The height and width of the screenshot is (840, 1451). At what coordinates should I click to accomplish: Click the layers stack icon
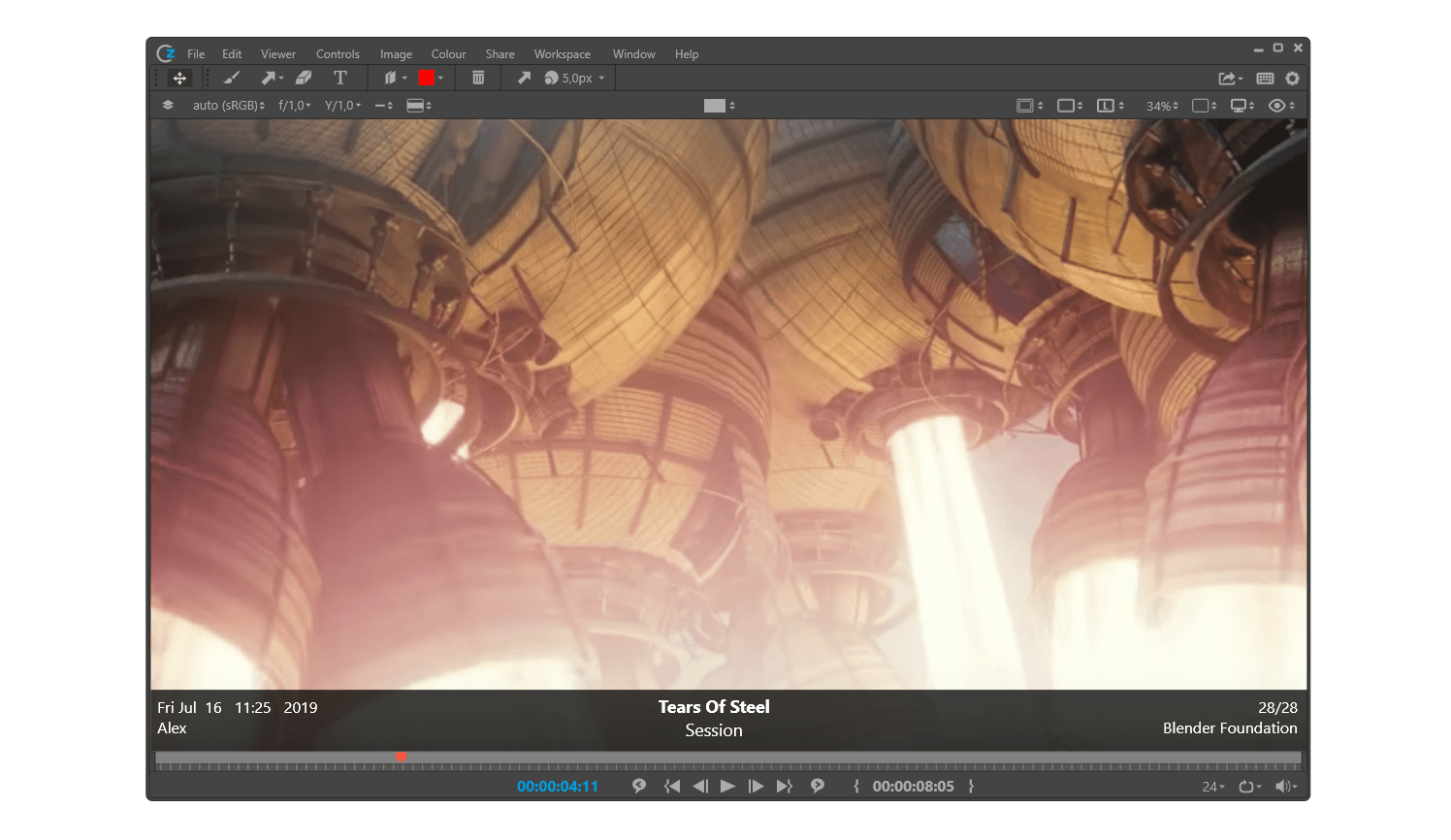(x=168, y=105)
